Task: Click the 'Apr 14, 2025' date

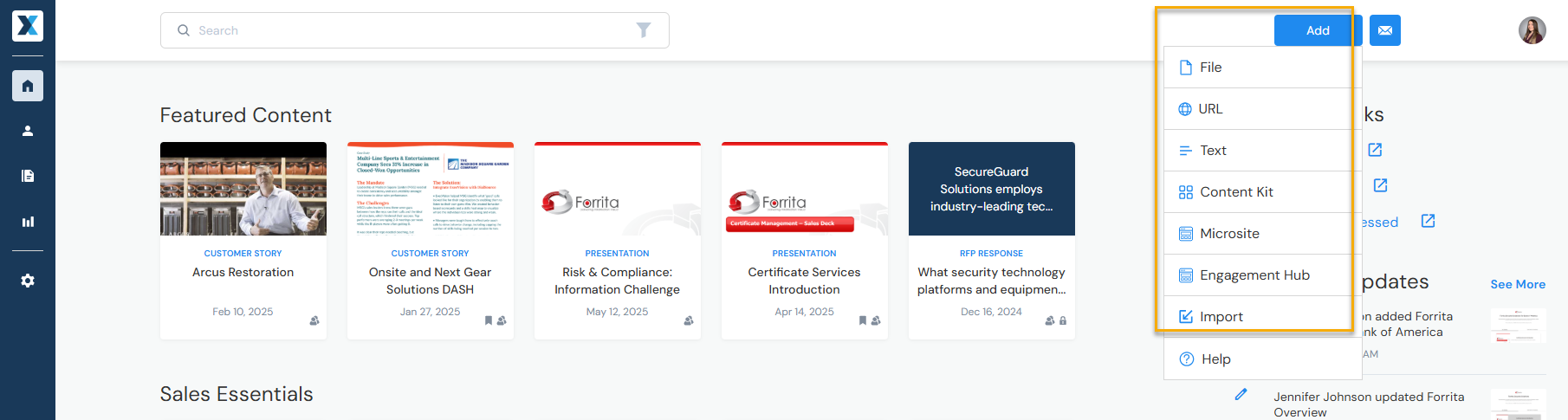Action: [805, 312]
